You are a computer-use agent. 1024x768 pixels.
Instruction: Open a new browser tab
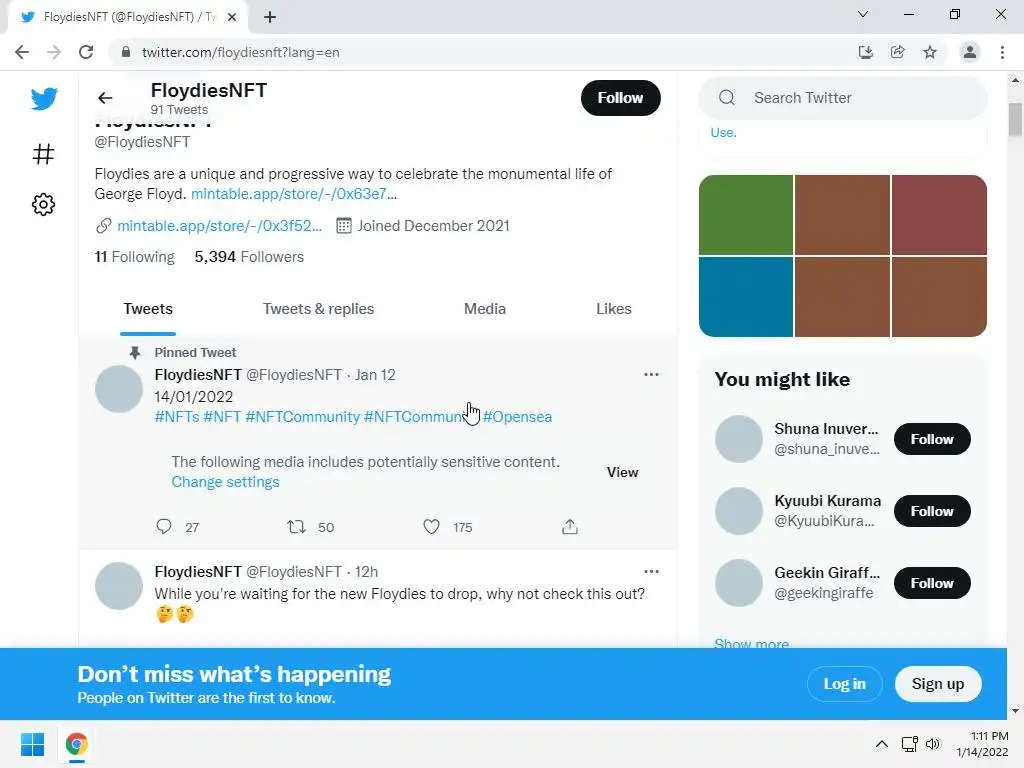270,17
